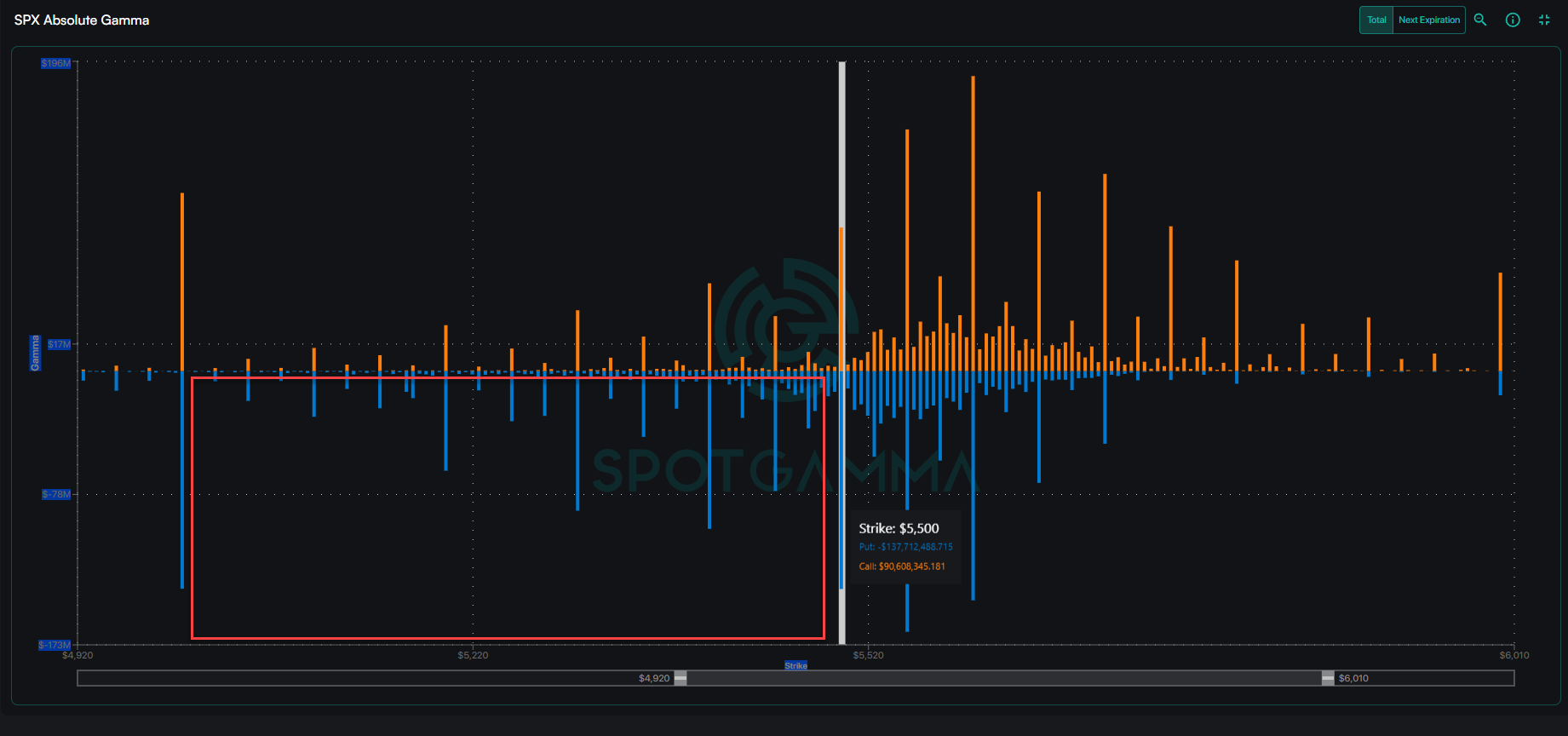Click the strike range bar between handles
This screenshot has width=1568, height=736.
click(x=1003, y=678)
